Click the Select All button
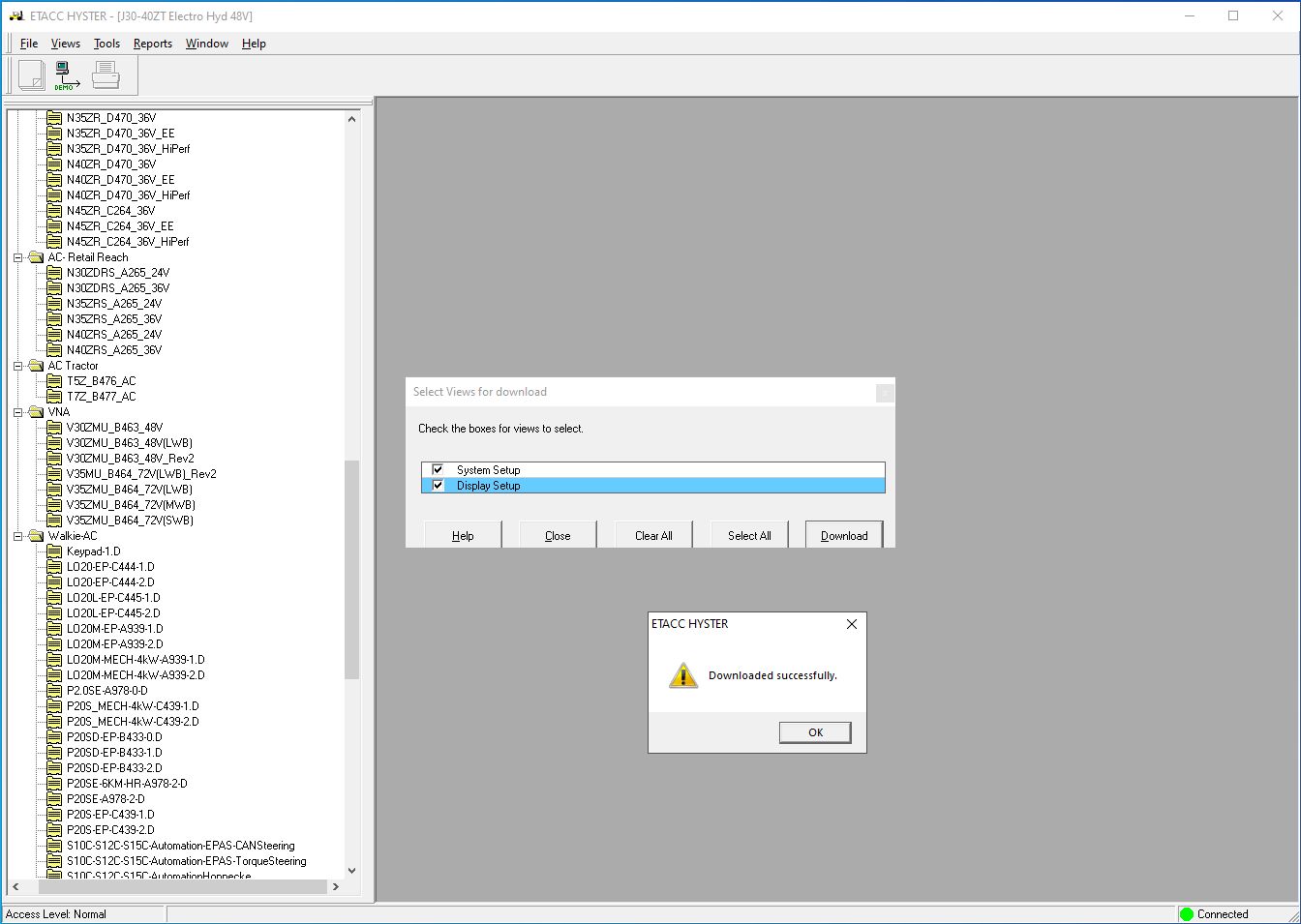This screenshot has width=1301, height=924. click(x=749, y=535)
